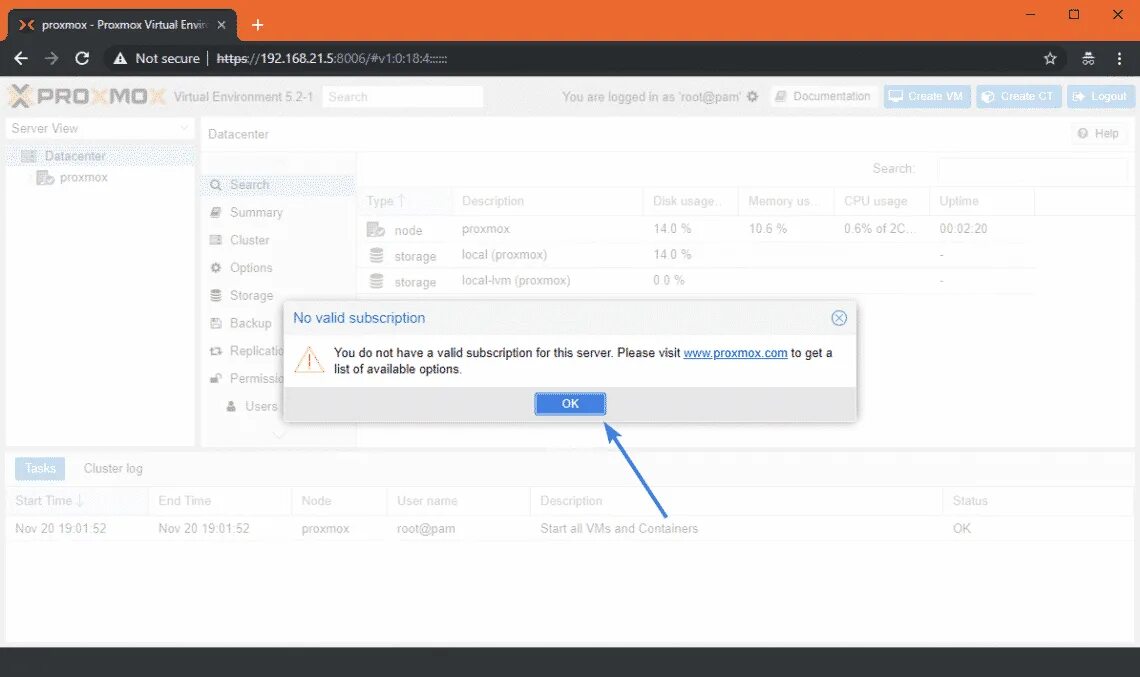Sort tasks by Start Time header

[77, 501]
